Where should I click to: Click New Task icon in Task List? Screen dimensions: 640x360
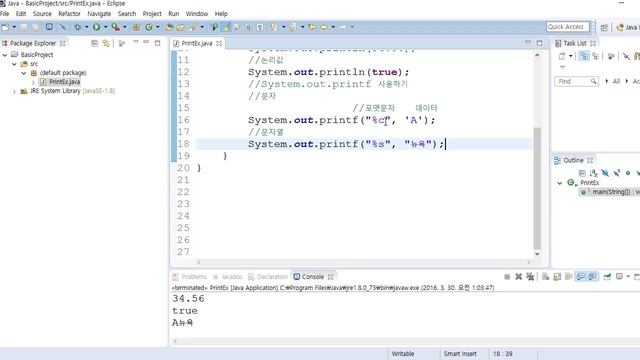tap(562, 56)
